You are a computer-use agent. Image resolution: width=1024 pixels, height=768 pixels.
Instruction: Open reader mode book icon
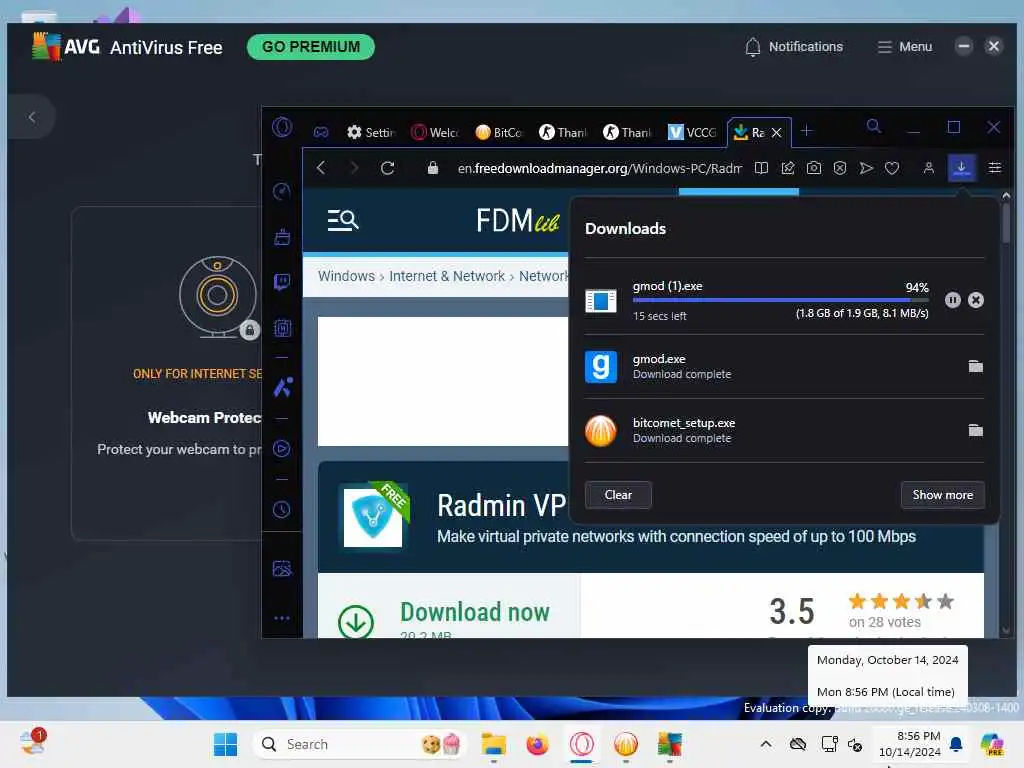point(761,168)
